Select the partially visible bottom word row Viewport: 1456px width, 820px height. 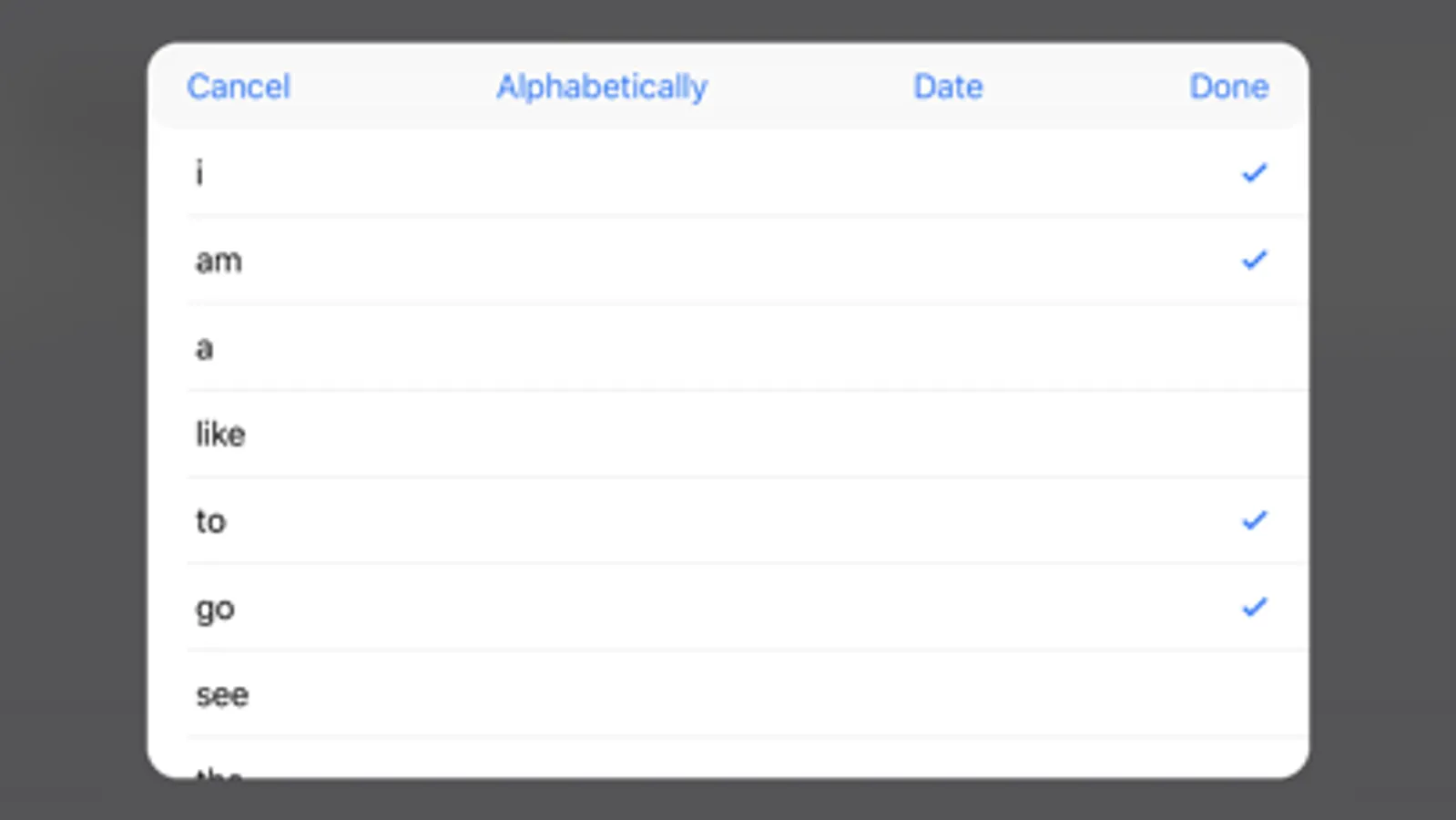[x=219, y=770]
